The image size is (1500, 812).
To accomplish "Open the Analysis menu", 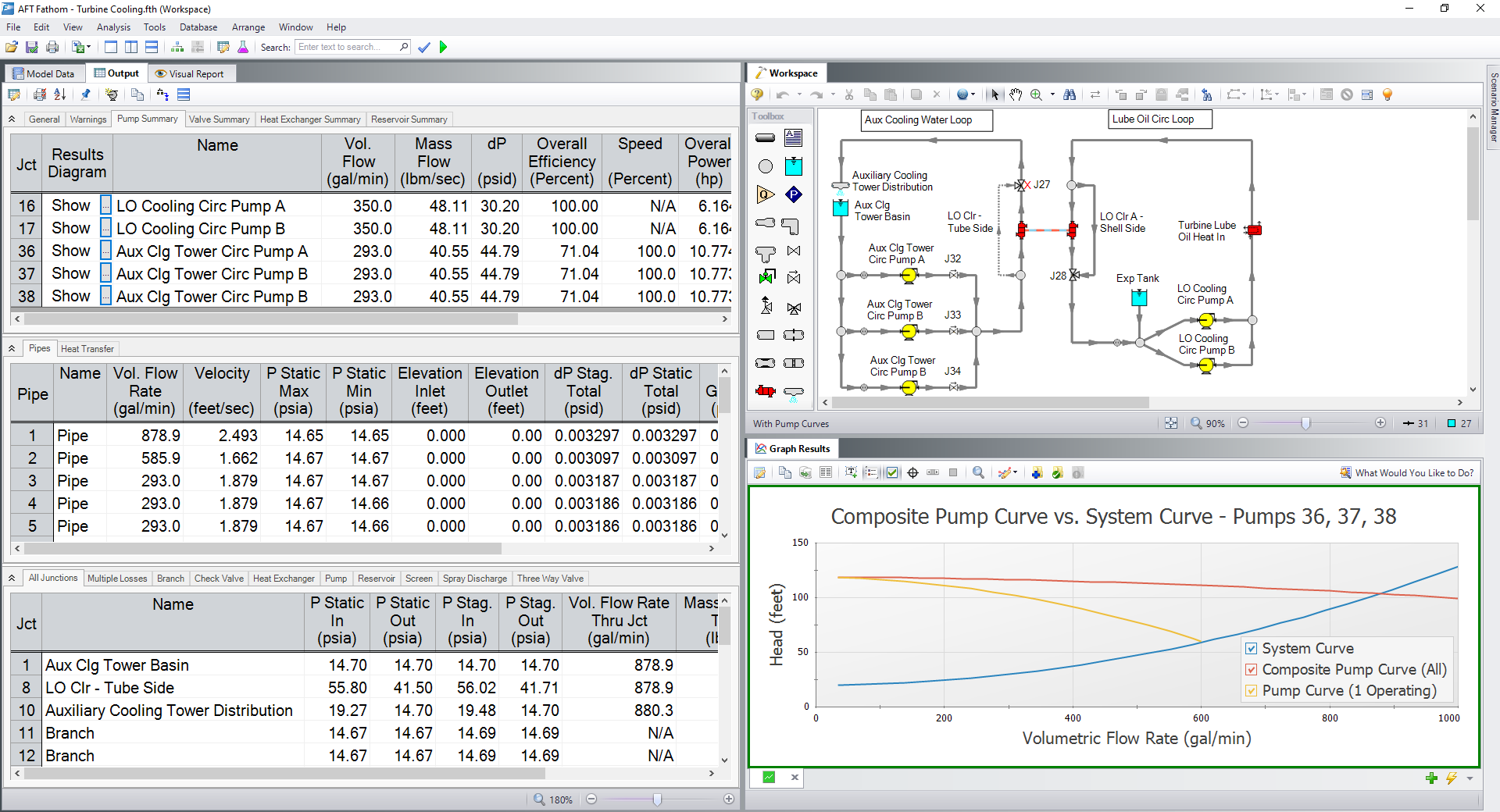I will 113,27.
